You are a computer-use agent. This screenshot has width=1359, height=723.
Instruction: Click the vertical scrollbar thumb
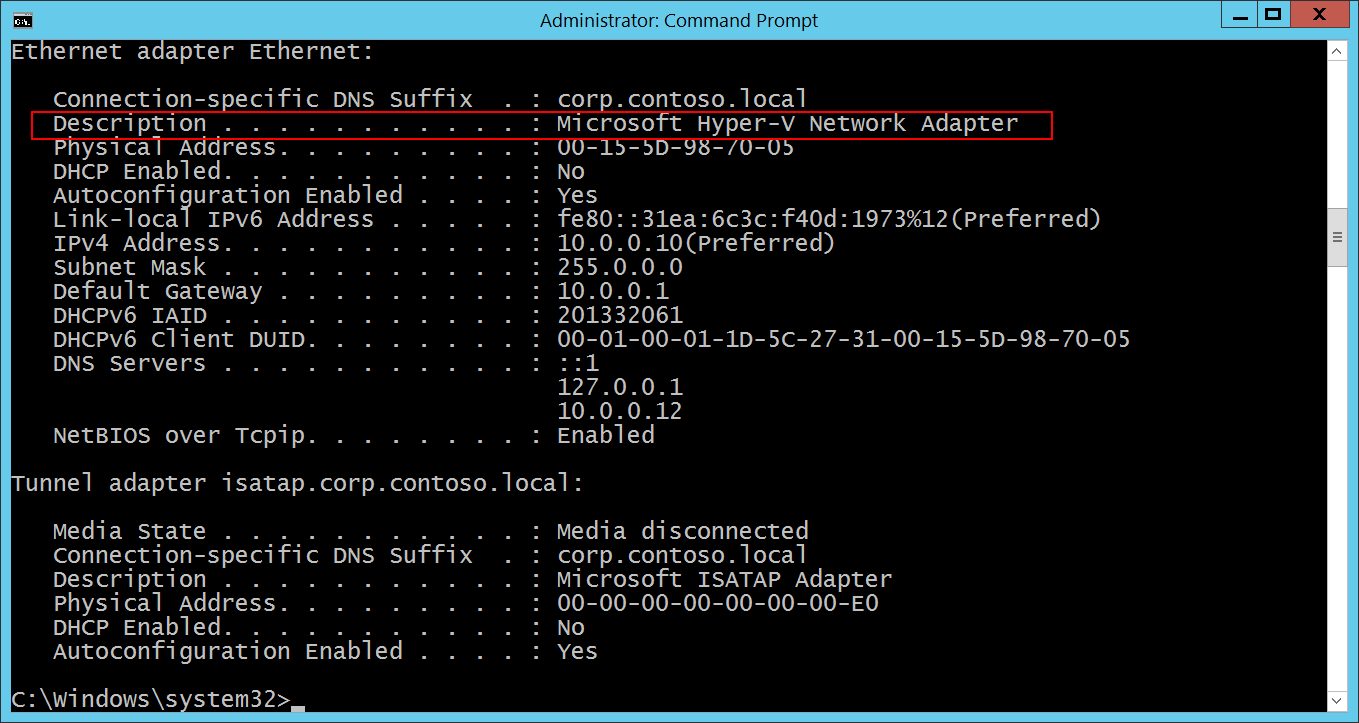pyautogui.click(x=1337, y=237)
